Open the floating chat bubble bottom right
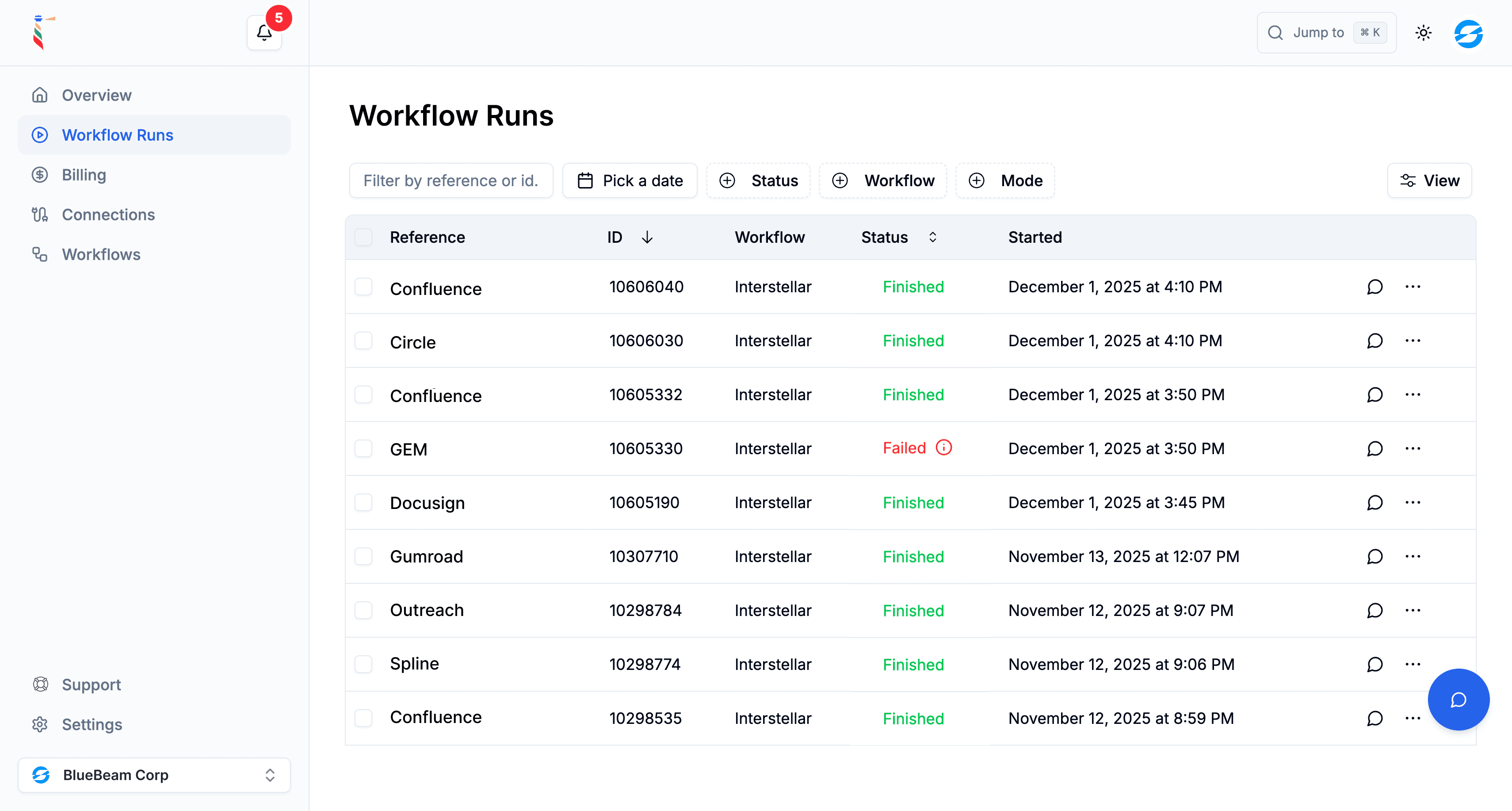Screen dimensions: 1512x811 point(1459,700)
